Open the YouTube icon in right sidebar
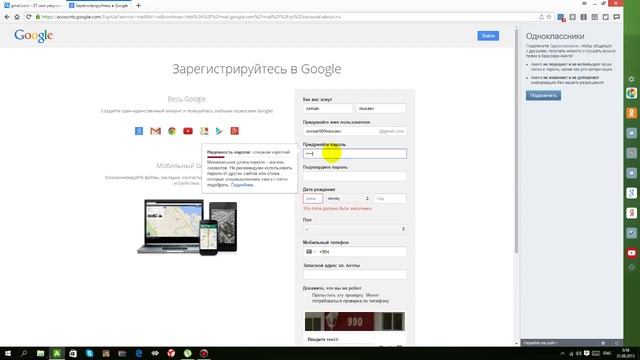The height and width of the screenshot is (360, 640). 631,253
